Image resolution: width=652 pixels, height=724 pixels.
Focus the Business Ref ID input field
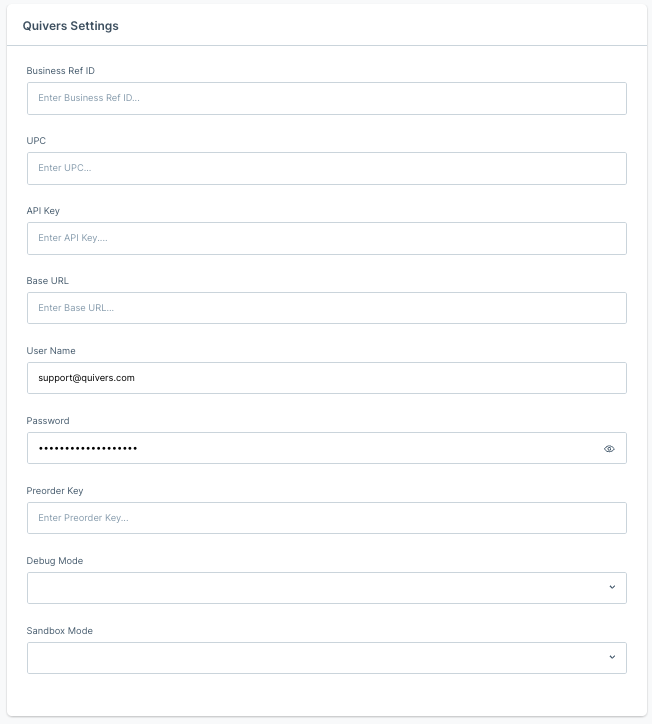point(326,98)
